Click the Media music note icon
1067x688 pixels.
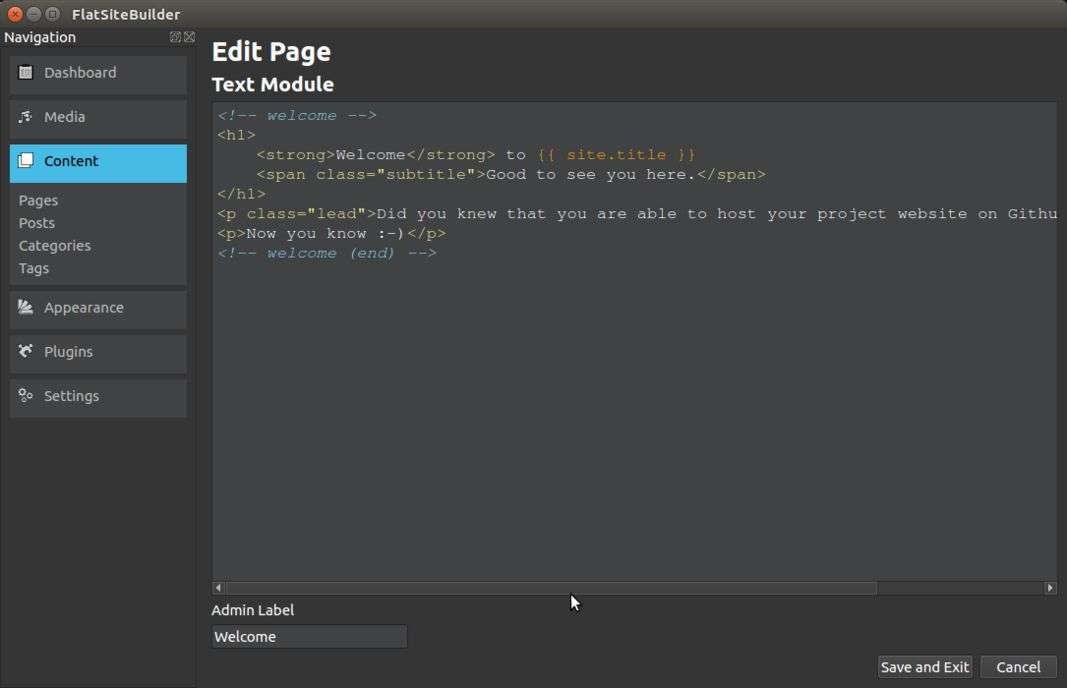[x=26, y=117]
